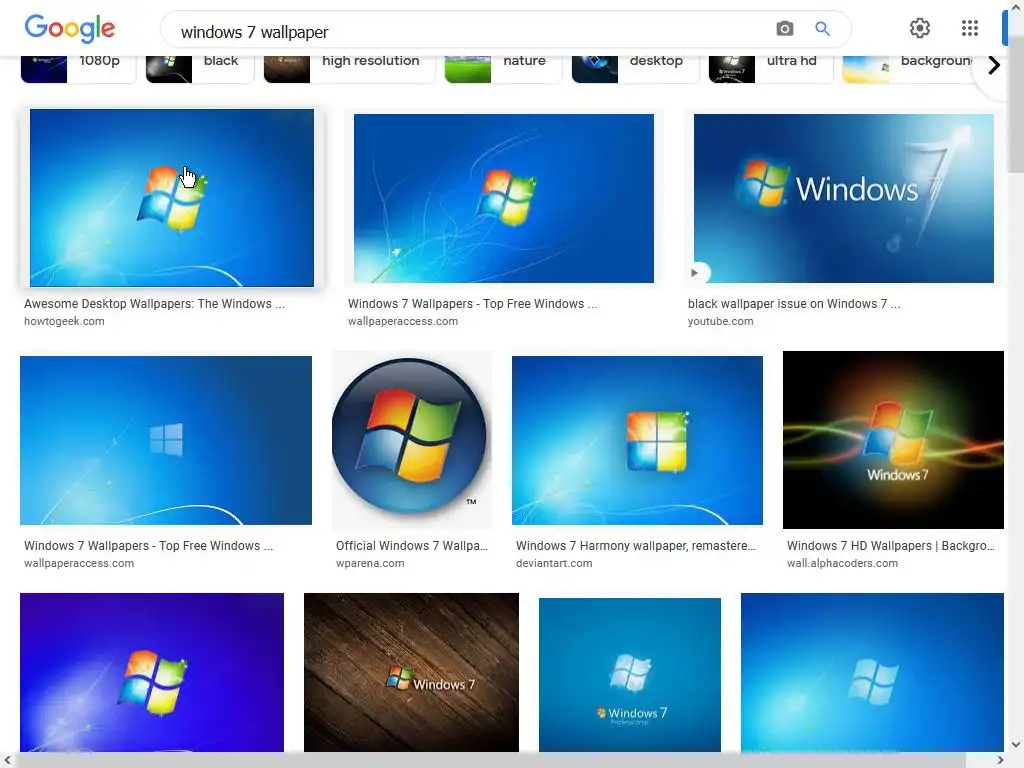1024x768 pixels.
Task: Select the background filter chip
Action: tap(908, 69)
